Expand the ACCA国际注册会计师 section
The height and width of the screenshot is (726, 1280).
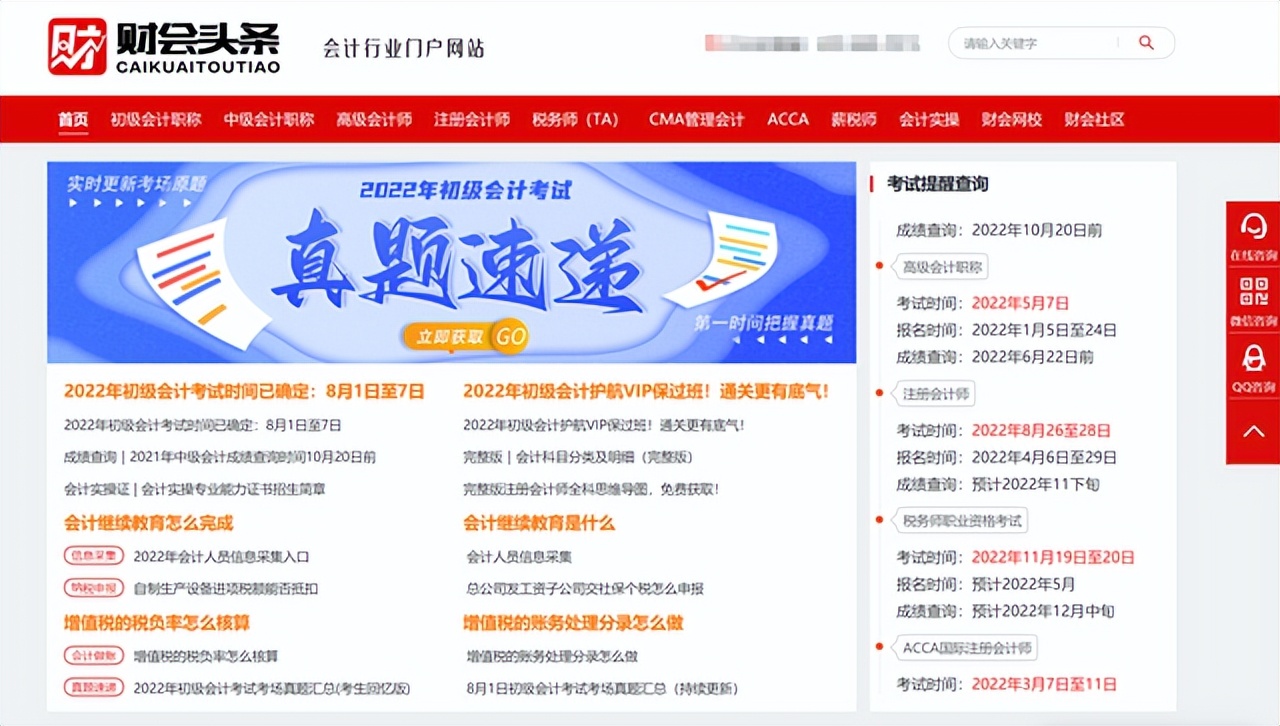point(965,648)
